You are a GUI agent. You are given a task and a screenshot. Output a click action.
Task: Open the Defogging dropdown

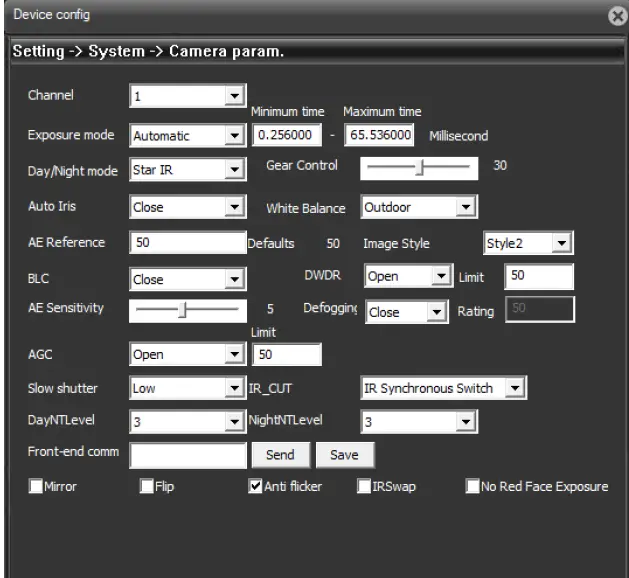407,312
